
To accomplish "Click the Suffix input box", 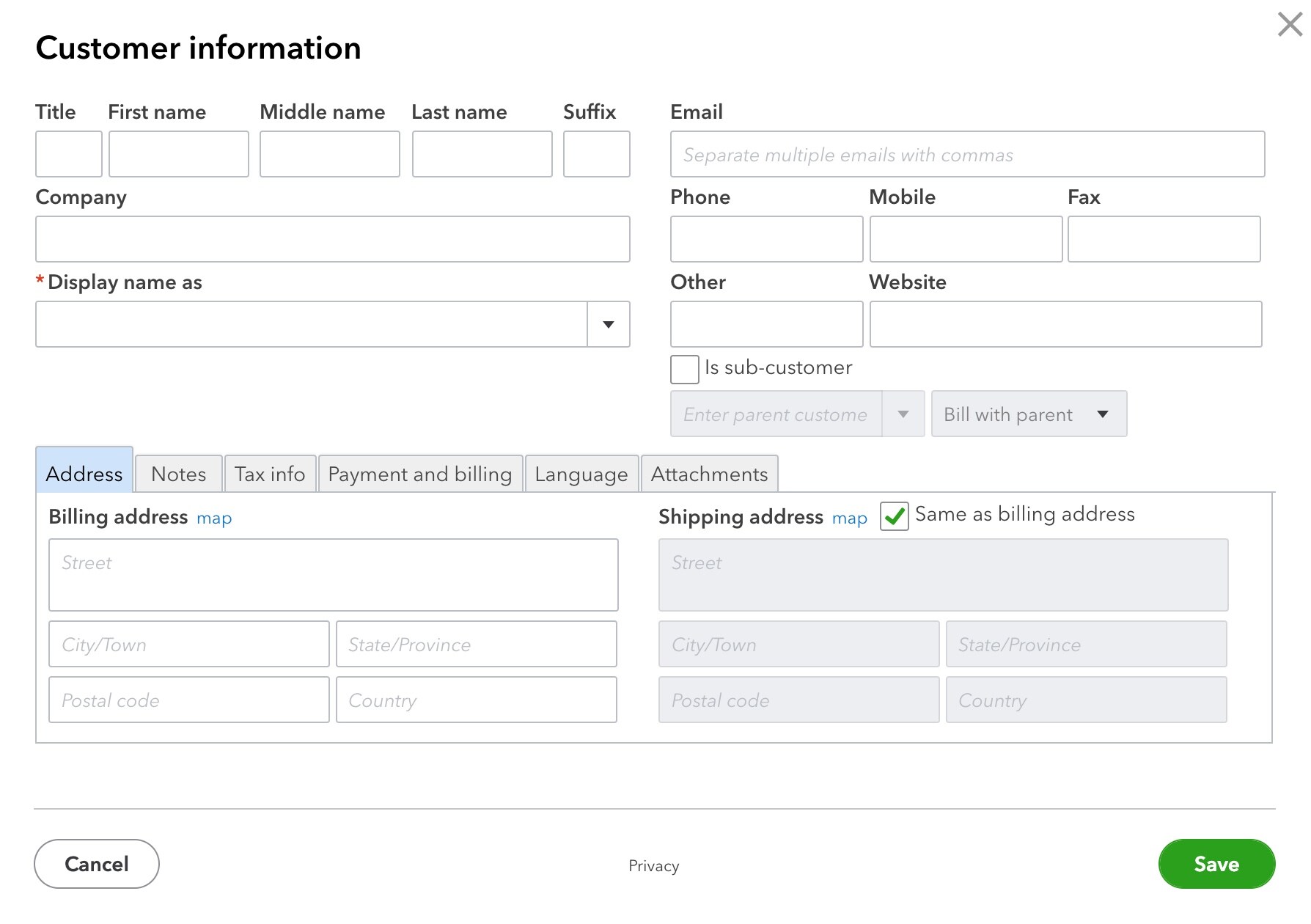I will (x=597, y=154).
